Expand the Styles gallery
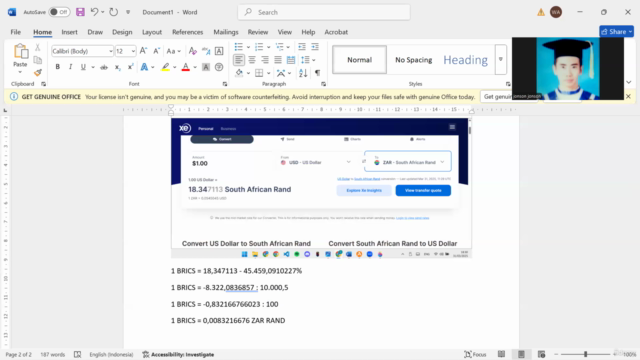This screenshot has height=360, width=640. tap(501, 60)
